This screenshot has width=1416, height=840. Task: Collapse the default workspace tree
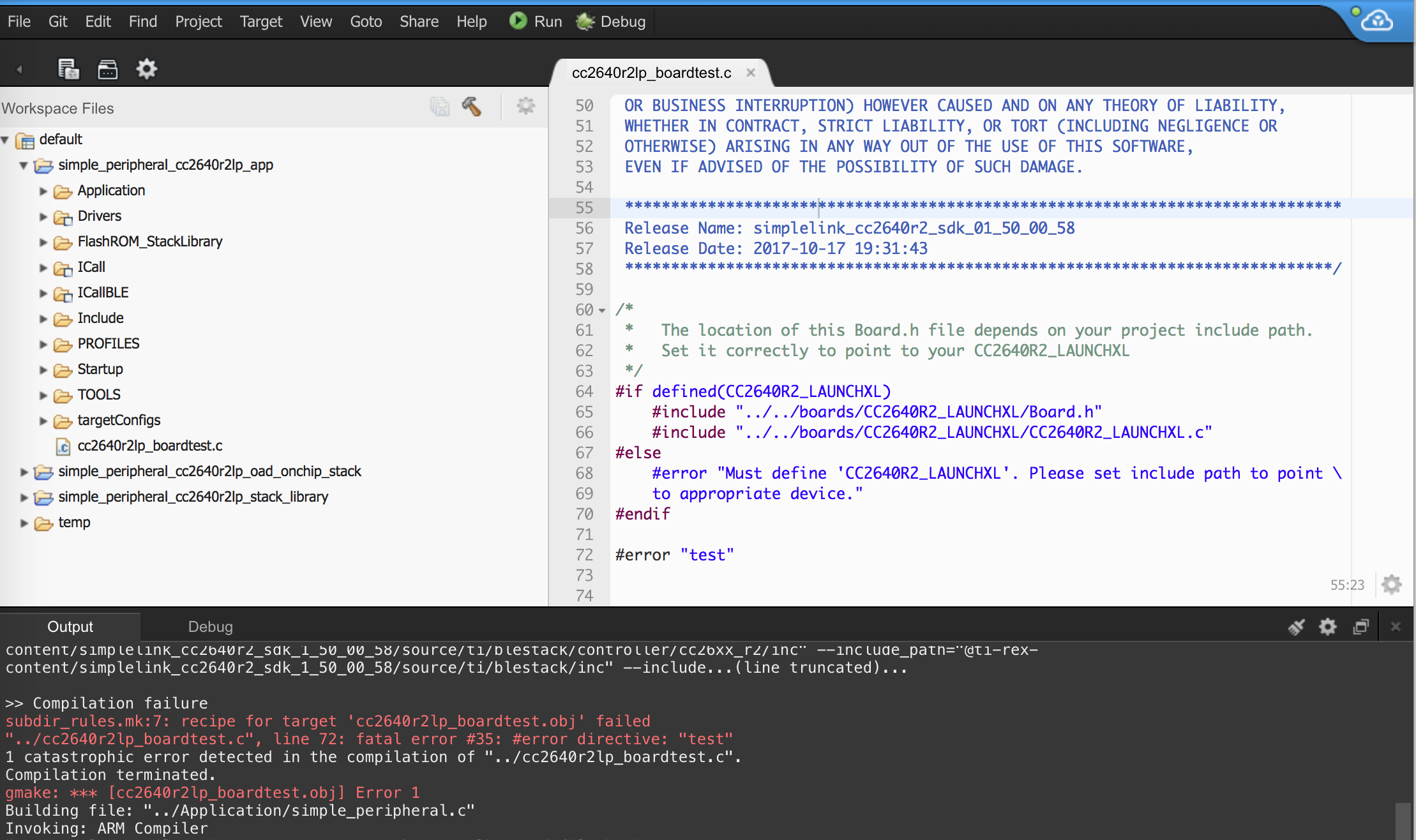[x=6, y=139]
